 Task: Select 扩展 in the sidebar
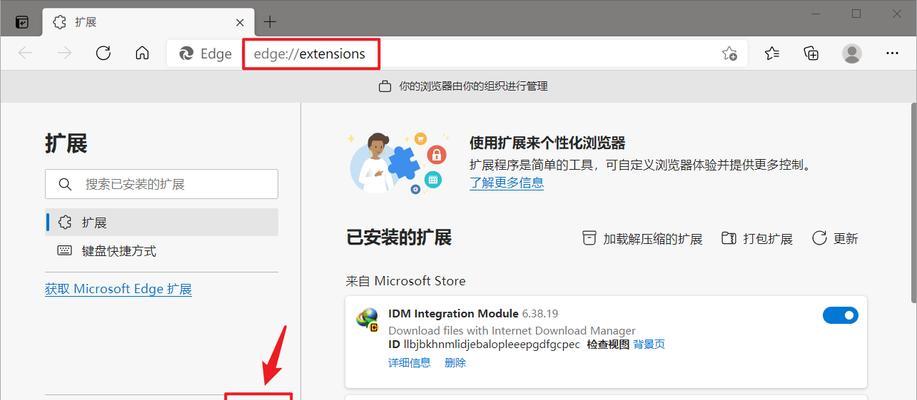pyautogui.click(x=161, y=222)
